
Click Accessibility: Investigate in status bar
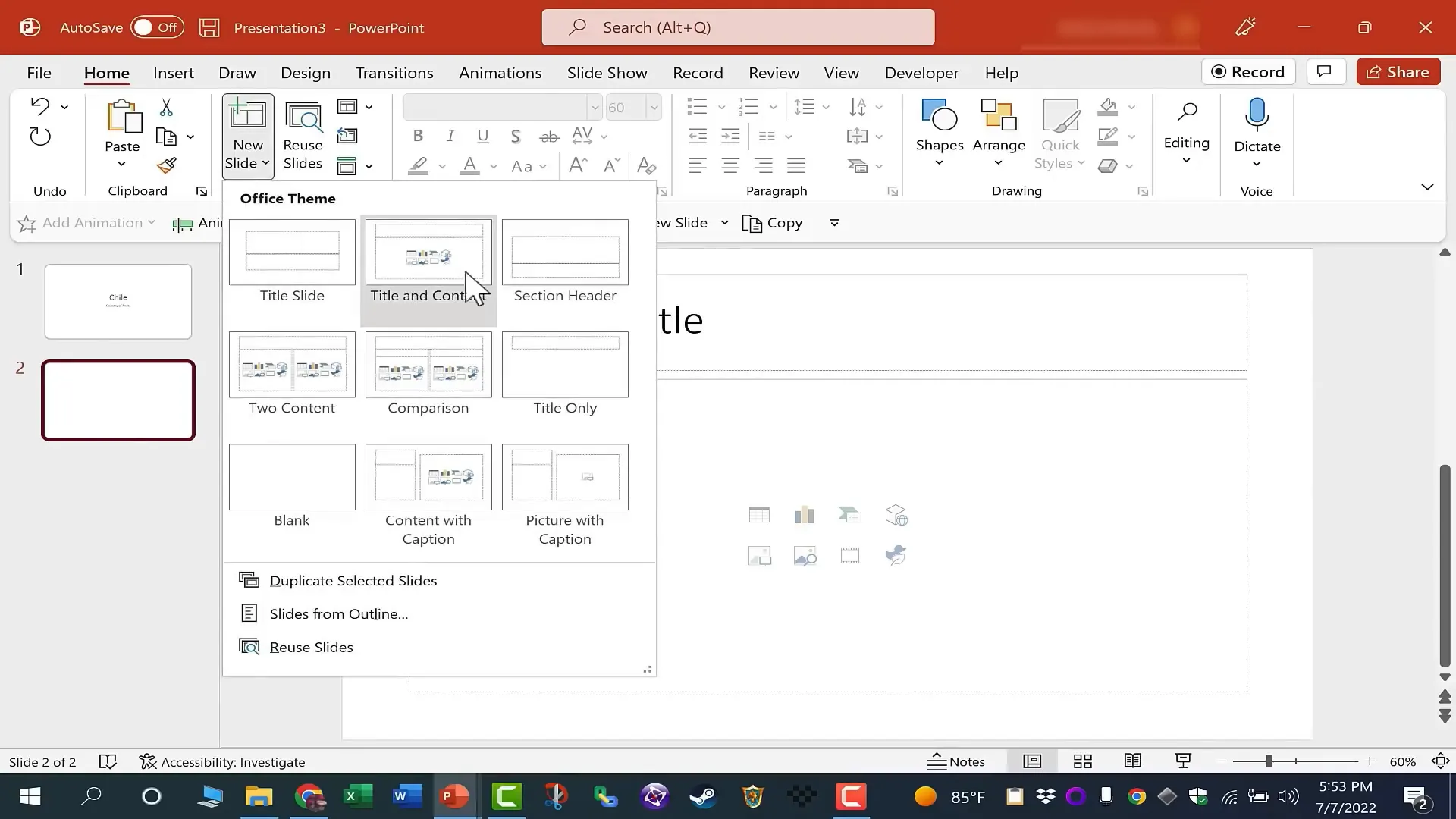(222, 761)
